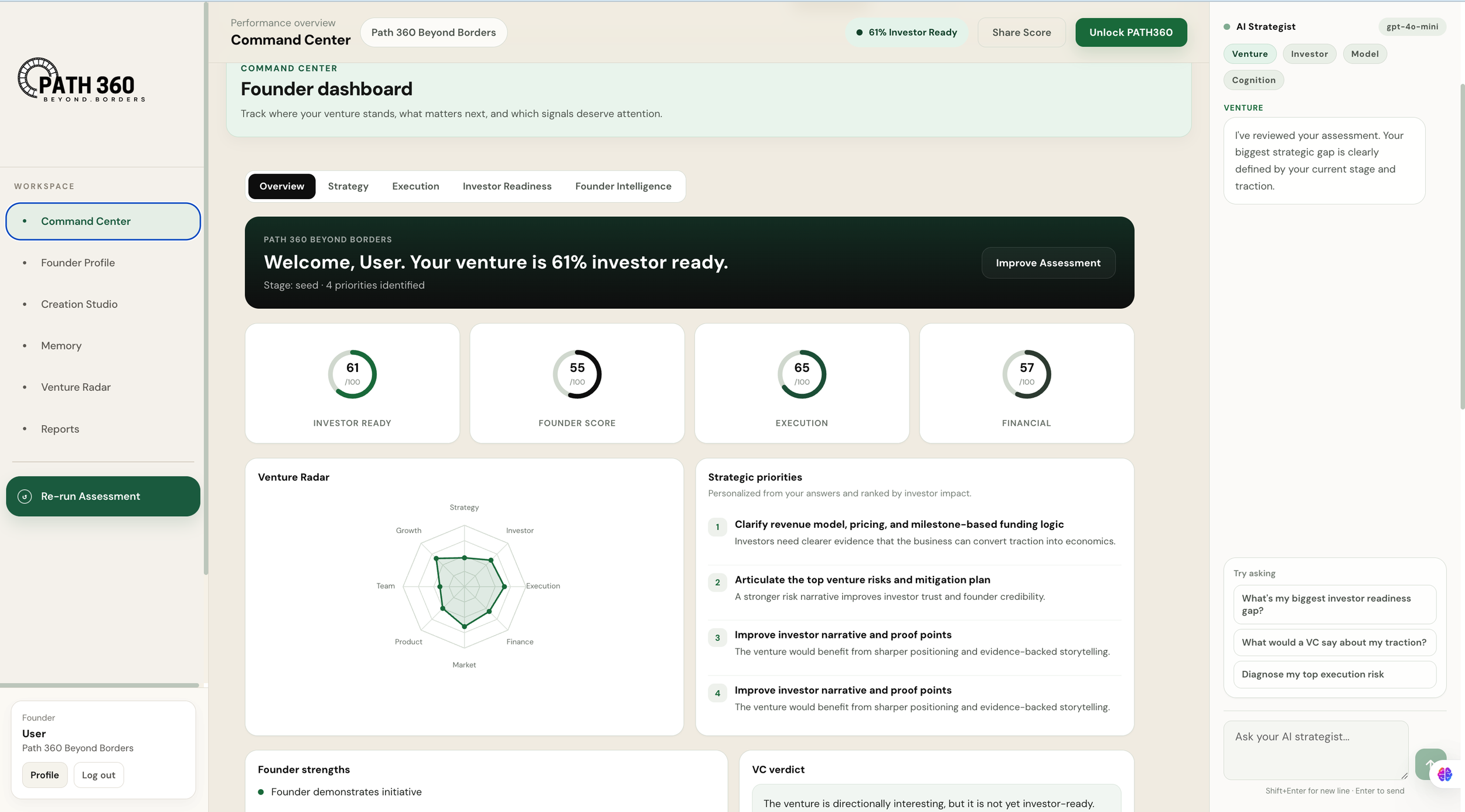The image size is (1465, 812).
Task: Select the Model strategist mode chip
Action: pos(1365,54)
